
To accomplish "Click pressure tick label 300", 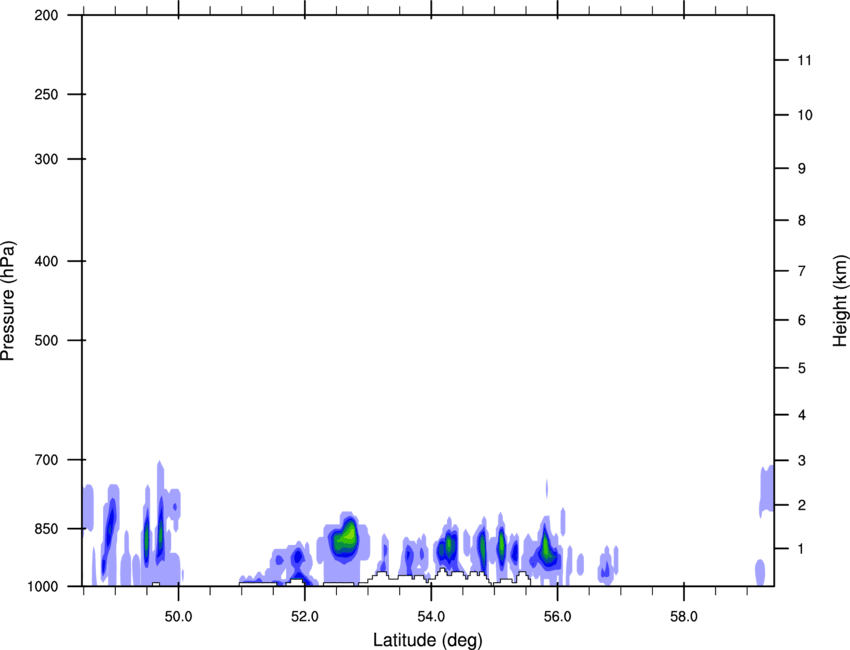I will point(46,159).
